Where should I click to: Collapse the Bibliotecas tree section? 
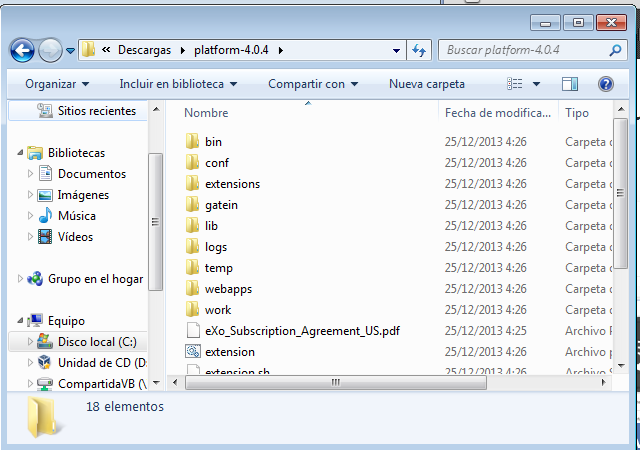pyautogui.click(x=20, y=153)
